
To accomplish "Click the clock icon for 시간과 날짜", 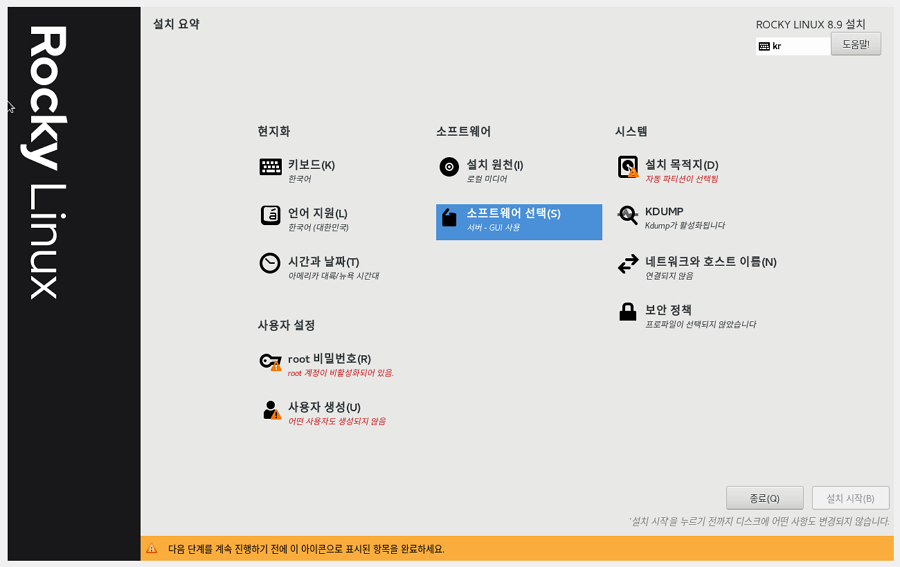I will click(270, 263).
